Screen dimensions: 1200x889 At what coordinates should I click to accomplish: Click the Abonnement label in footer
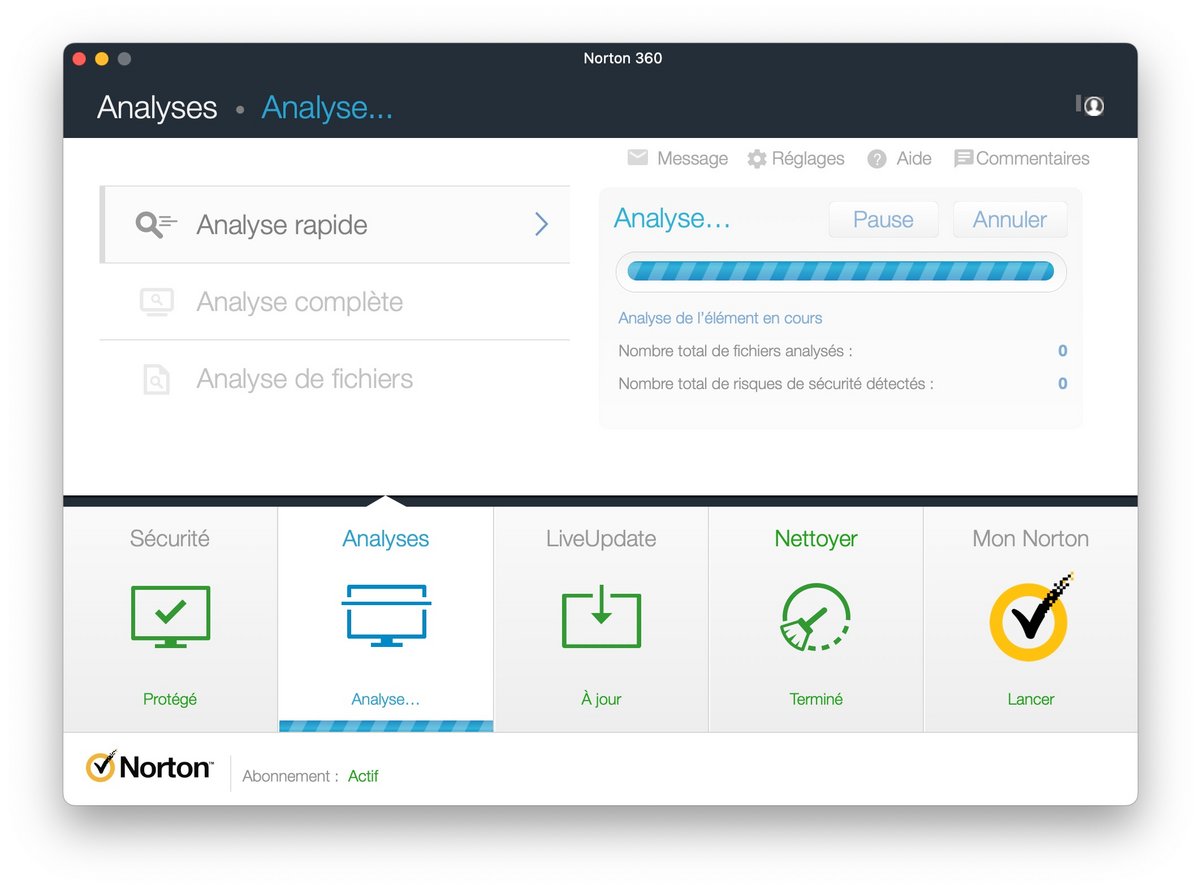pyautogui.click(x=290, y=776)
